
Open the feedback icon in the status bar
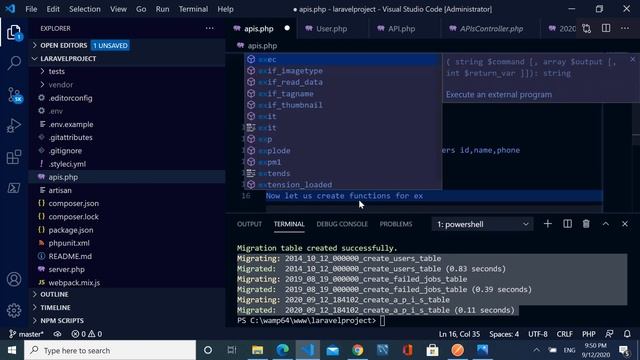[609, 334]
